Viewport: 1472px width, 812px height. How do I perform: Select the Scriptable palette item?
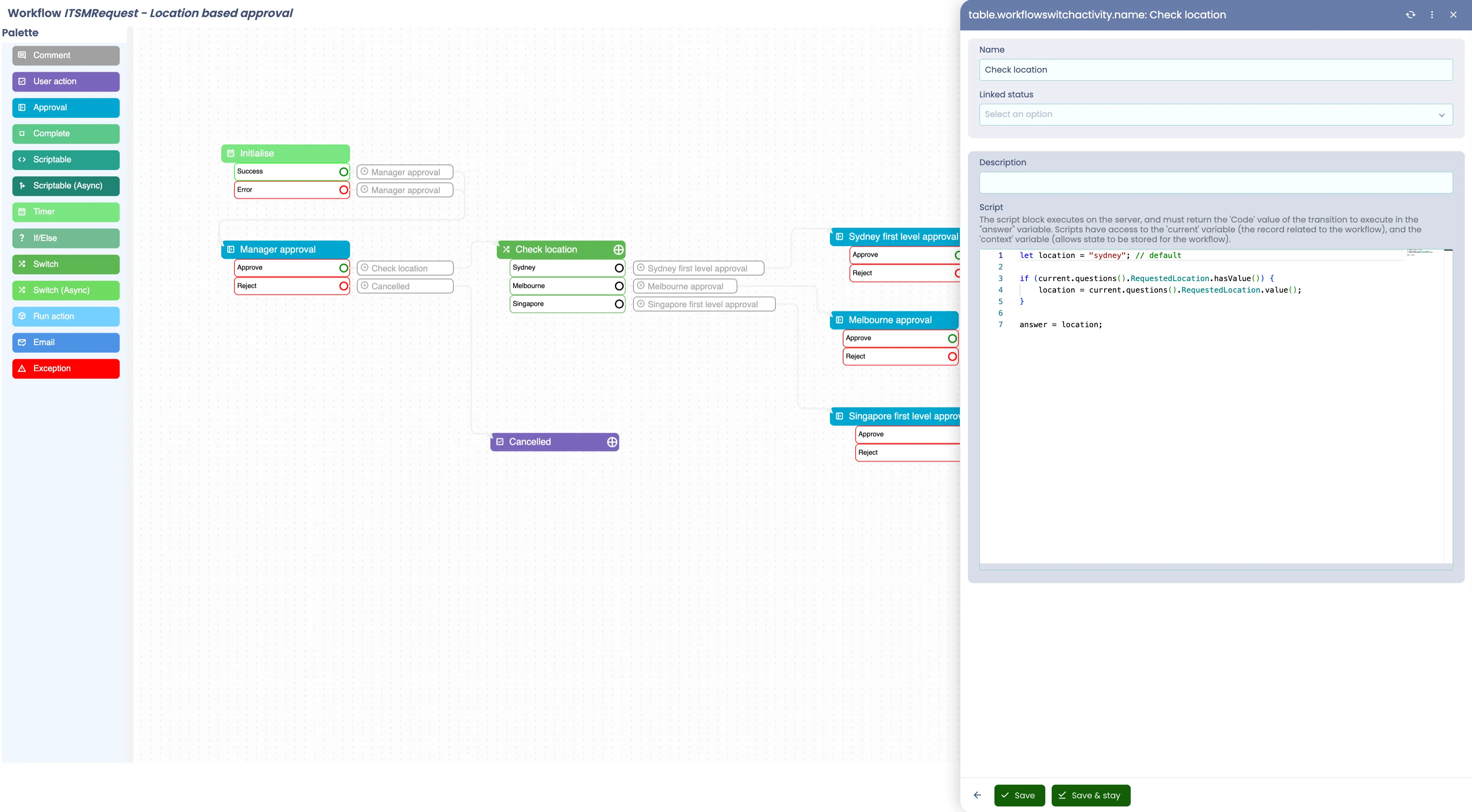point(66,160)
